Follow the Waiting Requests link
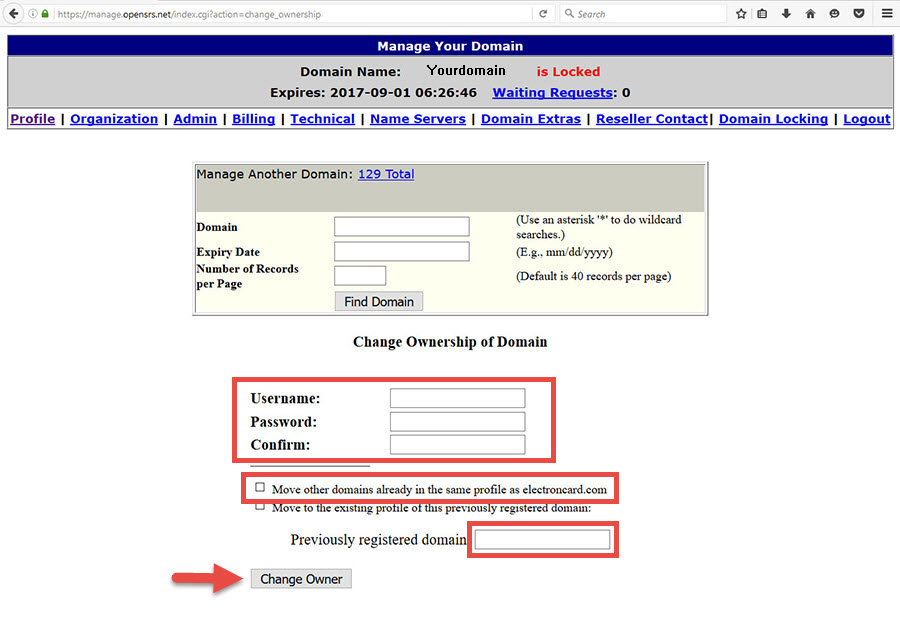This screenshot has height=624, width=900. point(552,93)
